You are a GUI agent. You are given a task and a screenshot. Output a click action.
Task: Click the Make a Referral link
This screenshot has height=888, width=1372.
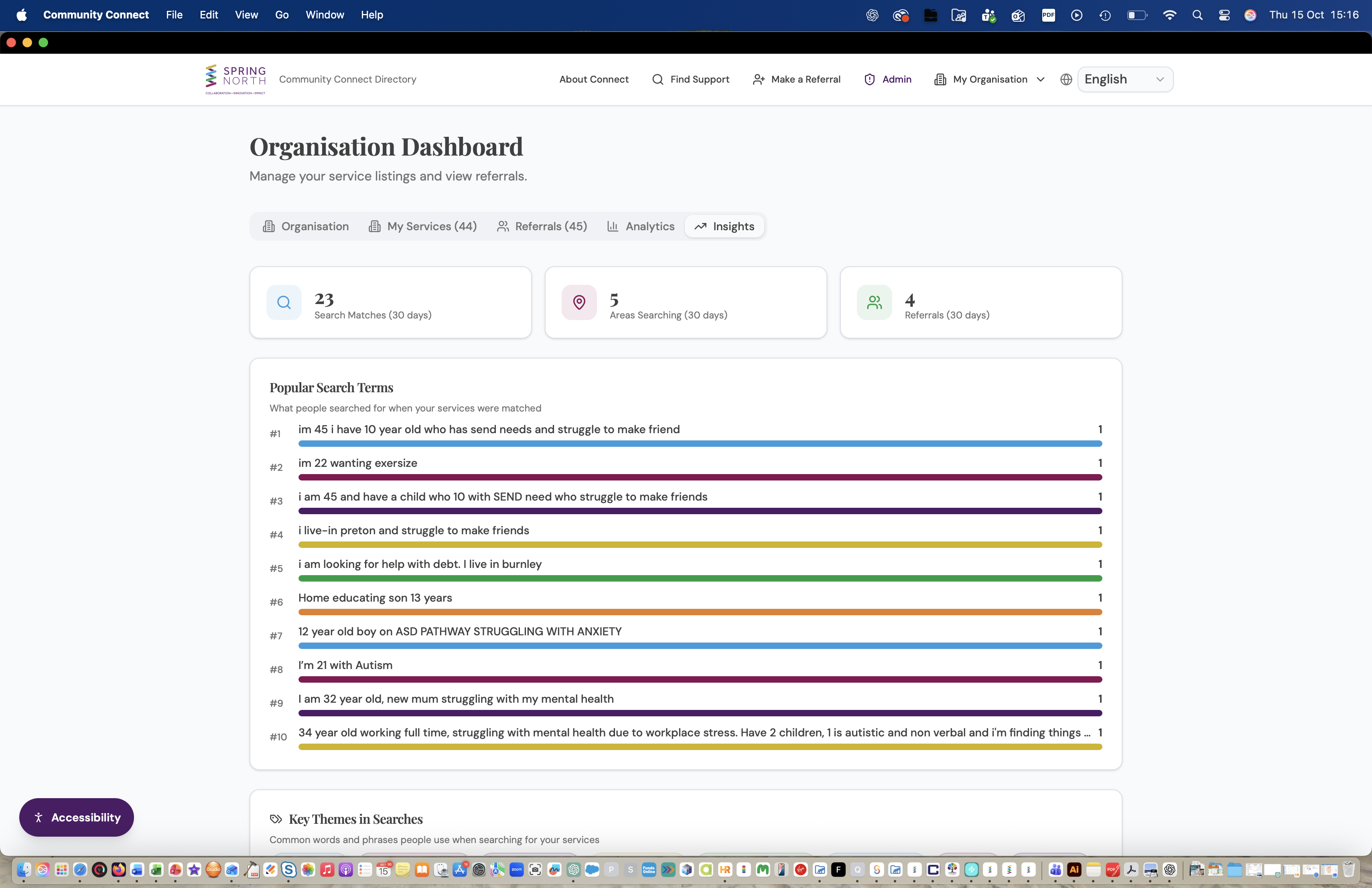point(797,79)
